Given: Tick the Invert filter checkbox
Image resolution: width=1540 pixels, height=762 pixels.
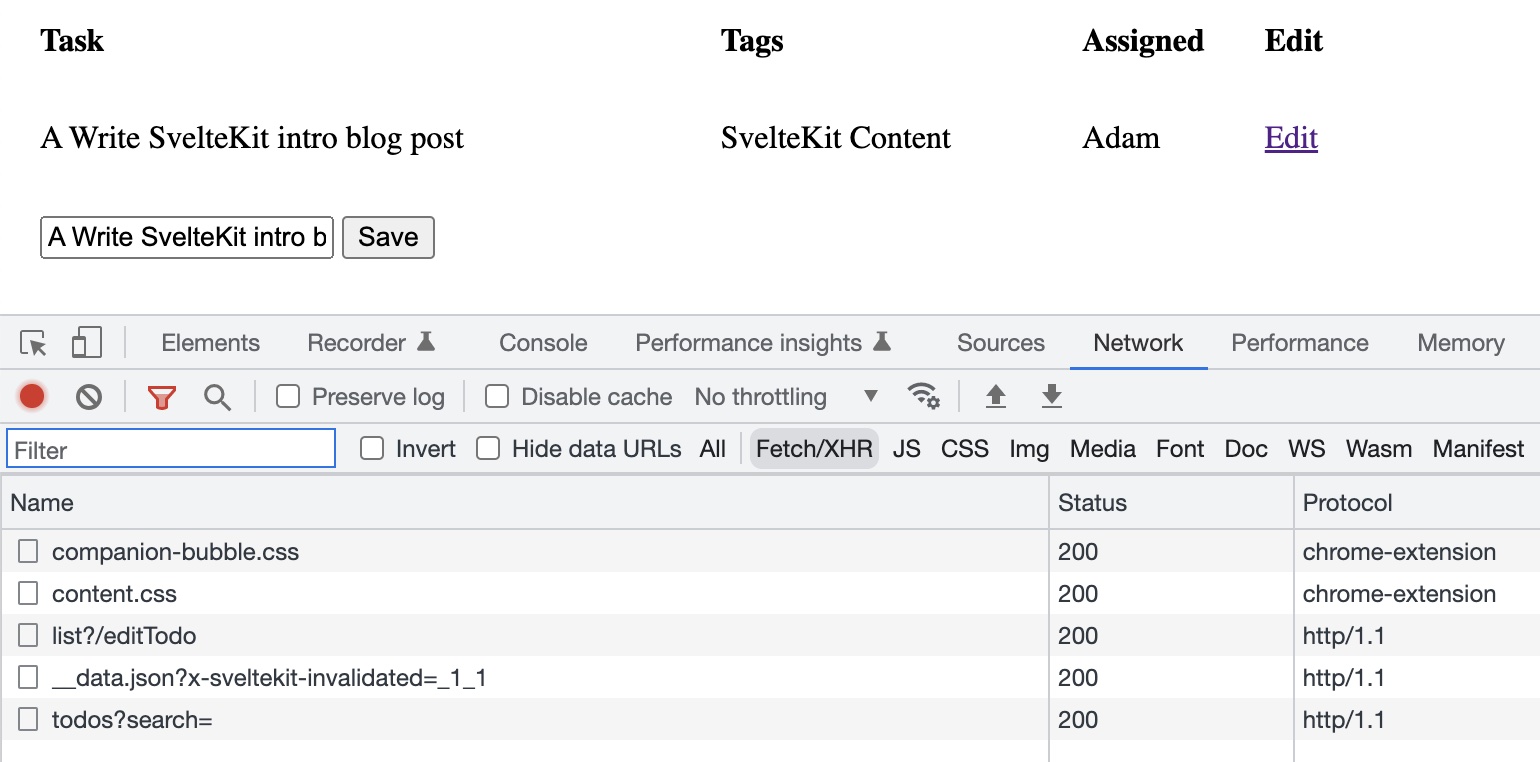Looking at the screenshot, I should point(372,449).
